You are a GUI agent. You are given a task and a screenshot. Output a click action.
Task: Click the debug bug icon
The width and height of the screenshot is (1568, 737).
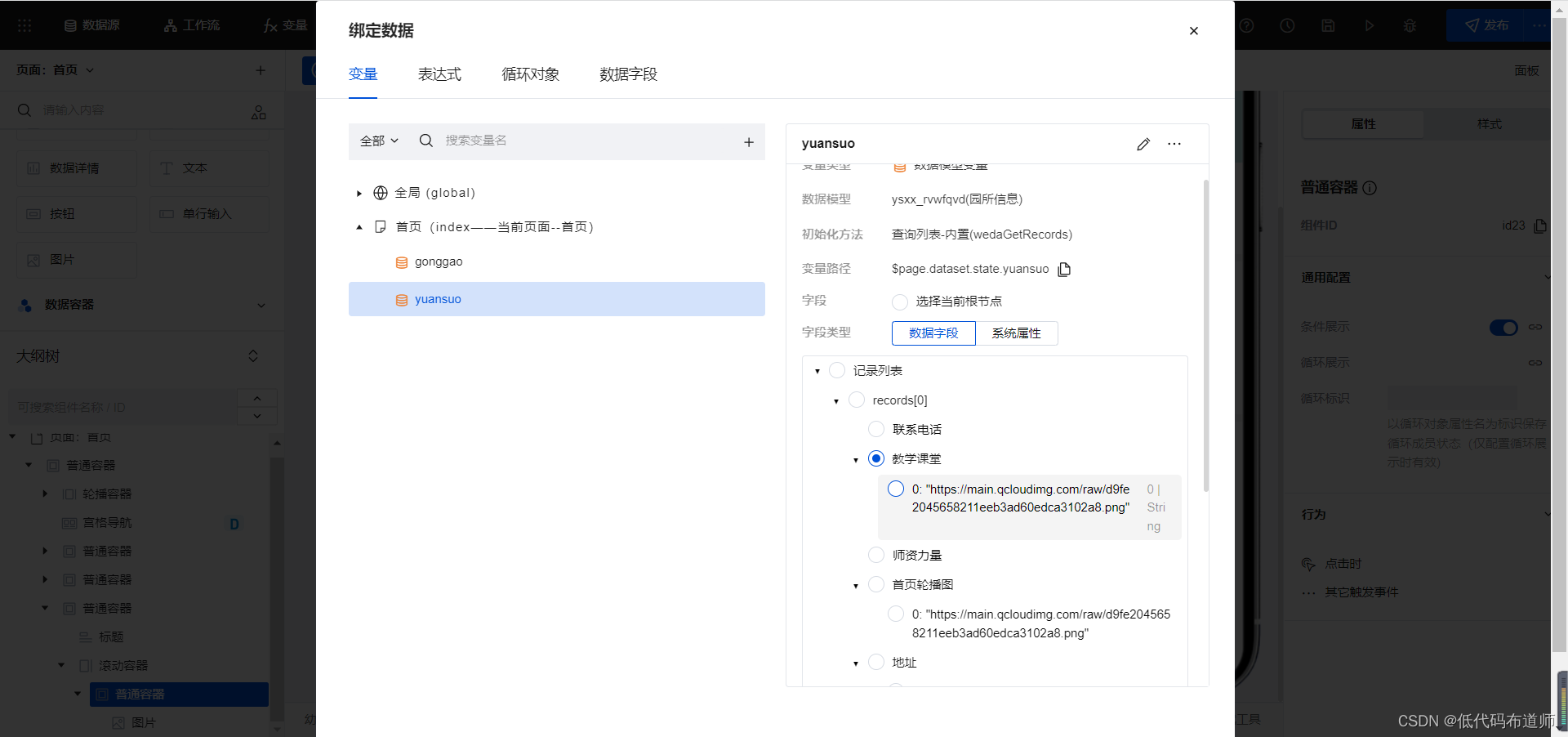click(1410, 25)
